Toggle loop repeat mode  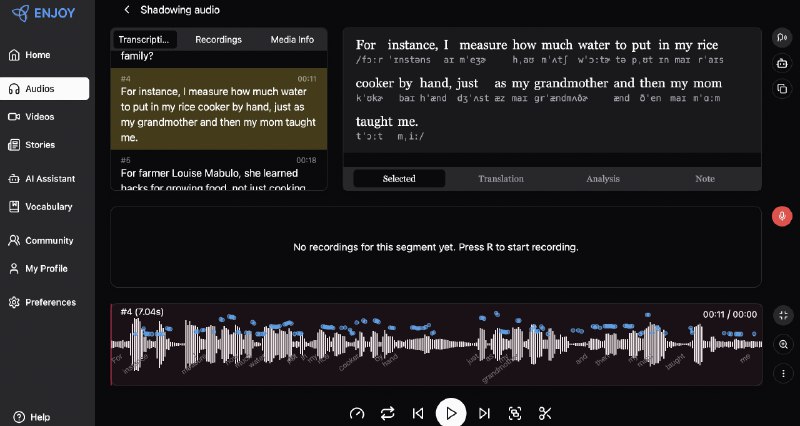[x=388, y=413]
